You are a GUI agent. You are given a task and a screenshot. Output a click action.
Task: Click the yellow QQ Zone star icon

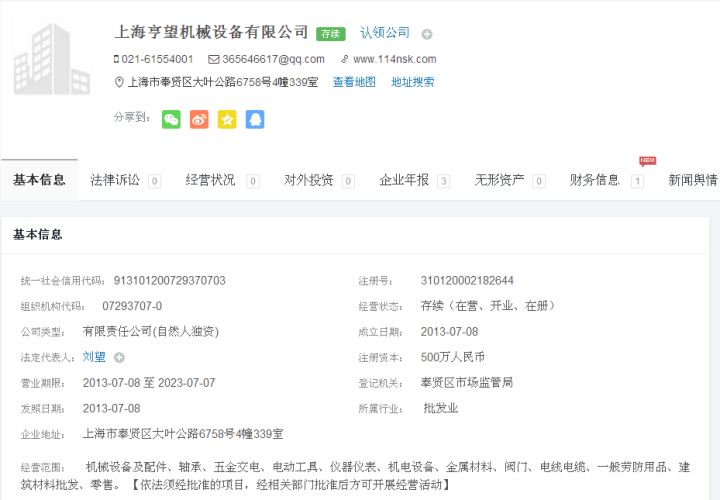[227, 119]
